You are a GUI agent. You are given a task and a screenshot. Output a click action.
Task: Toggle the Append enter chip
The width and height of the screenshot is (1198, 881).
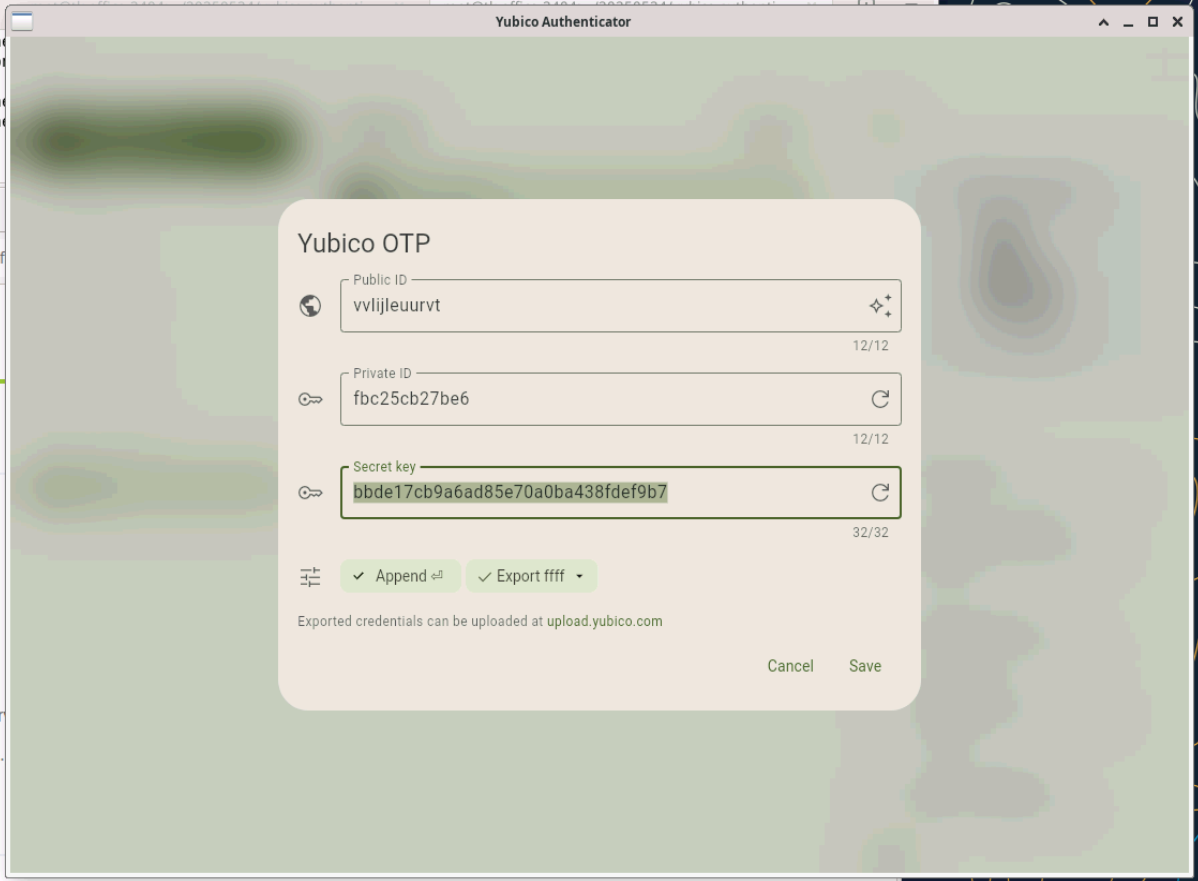(x=400, y=576)
